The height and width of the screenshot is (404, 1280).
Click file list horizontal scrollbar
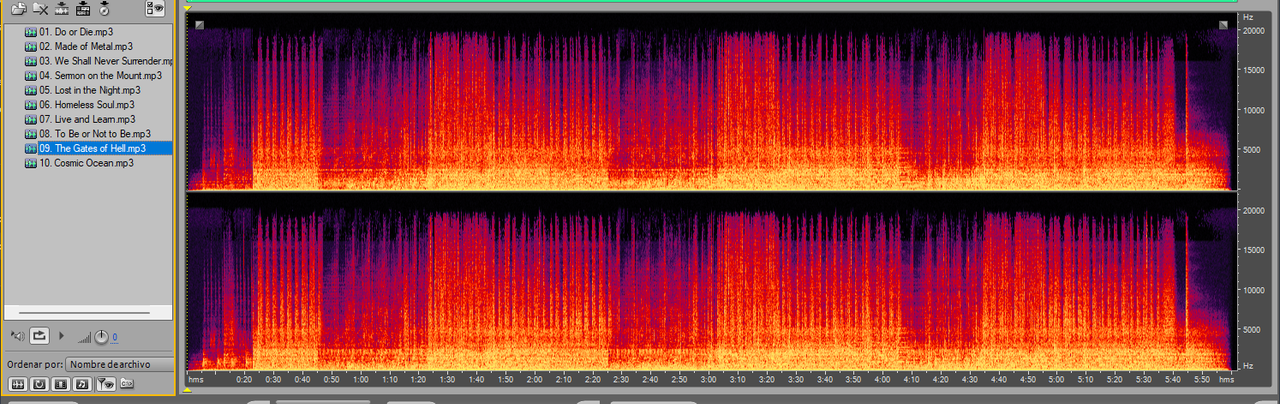coord(84,313)
